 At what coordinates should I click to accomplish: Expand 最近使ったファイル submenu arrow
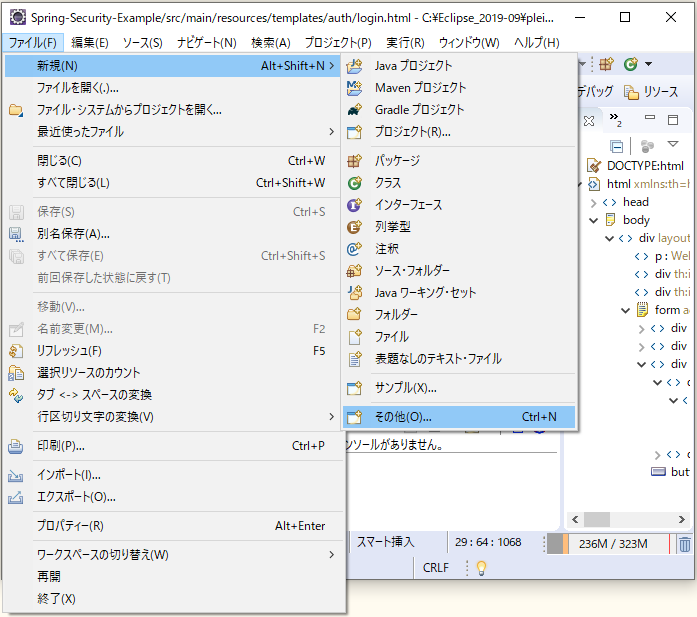click(331, 132)
